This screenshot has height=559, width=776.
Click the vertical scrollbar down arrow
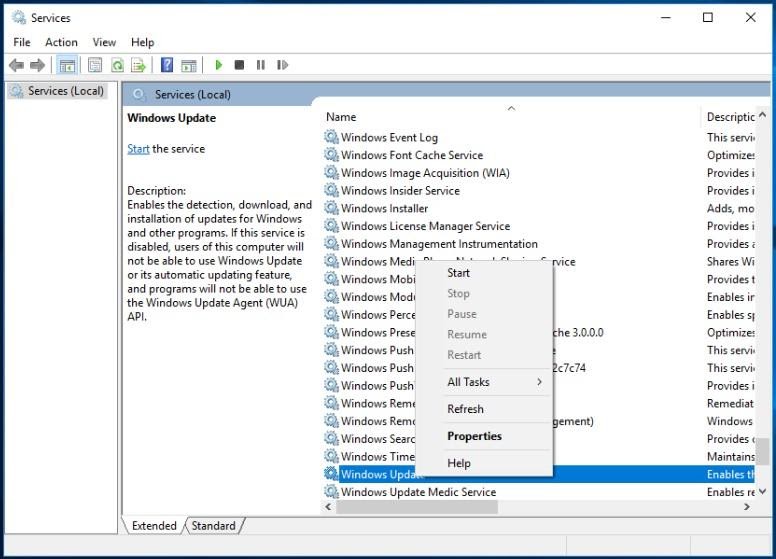pyautogui.click(x=763, y=492)
